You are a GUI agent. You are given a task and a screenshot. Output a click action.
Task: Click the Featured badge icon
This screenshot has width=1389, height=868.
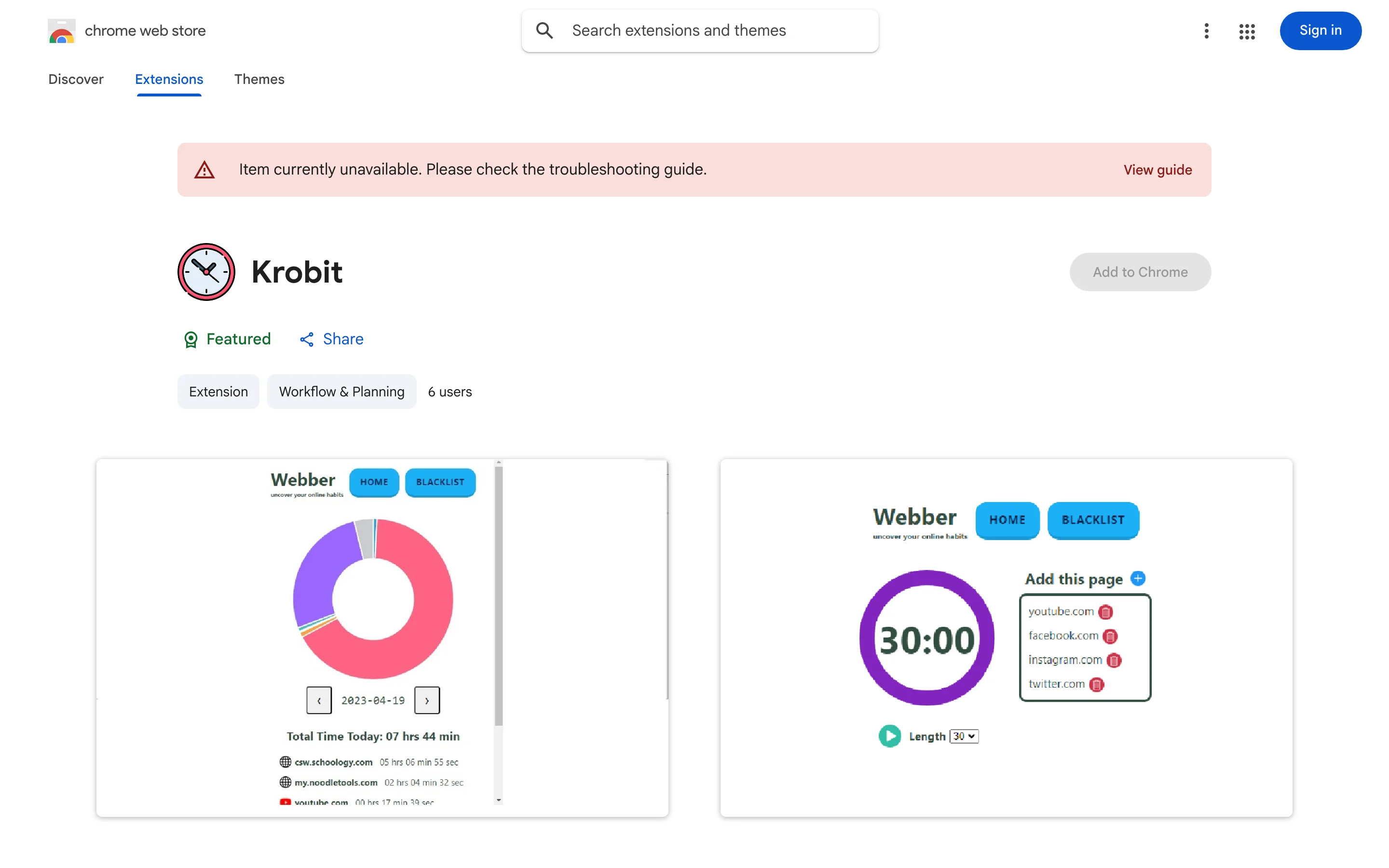pyautogui.click(x=191, y=339)
